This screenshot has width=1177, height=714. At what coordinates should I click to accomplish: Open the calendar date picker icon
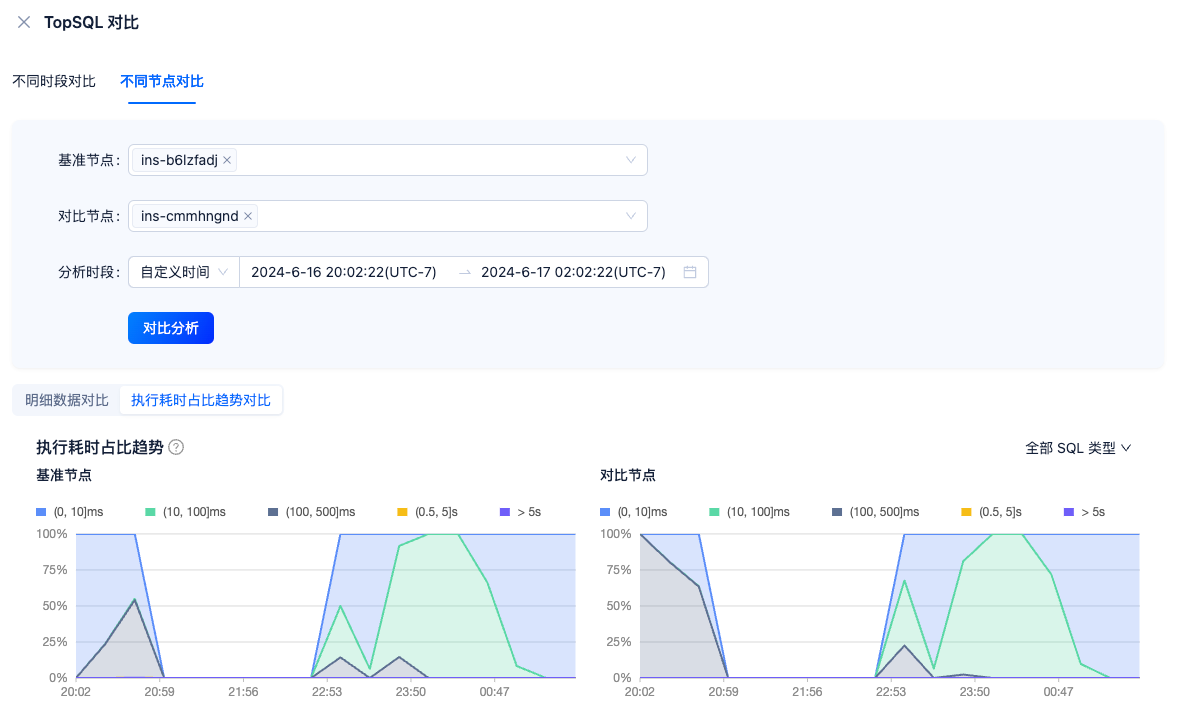[689, 272]
